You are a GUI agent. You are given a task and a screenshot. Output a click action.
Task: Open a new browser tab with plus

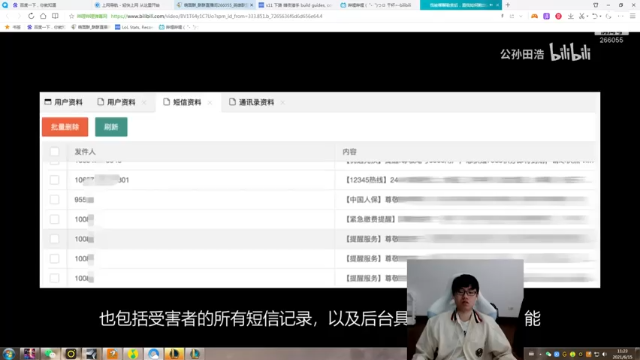[x=508, y=5]
